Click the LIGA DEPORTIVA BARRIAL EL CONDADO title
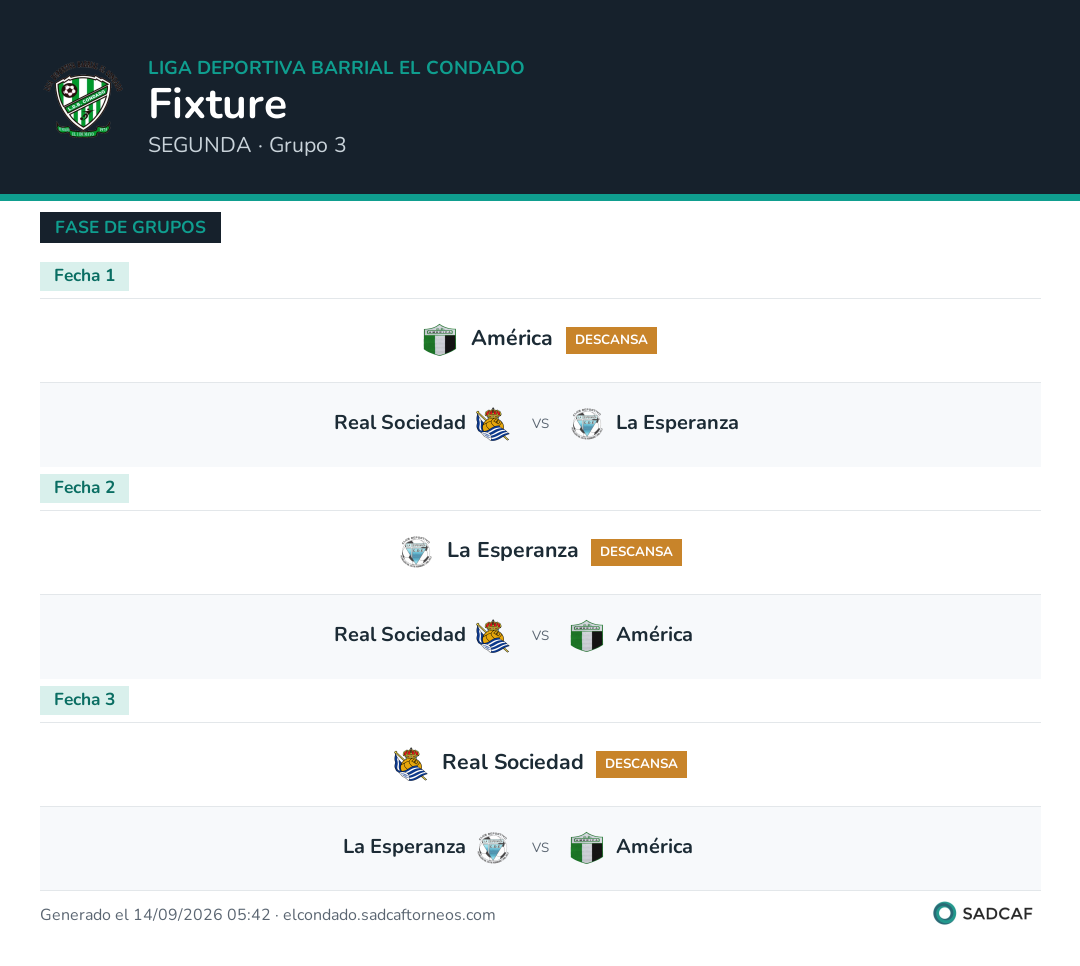 (x=336, y=68)
